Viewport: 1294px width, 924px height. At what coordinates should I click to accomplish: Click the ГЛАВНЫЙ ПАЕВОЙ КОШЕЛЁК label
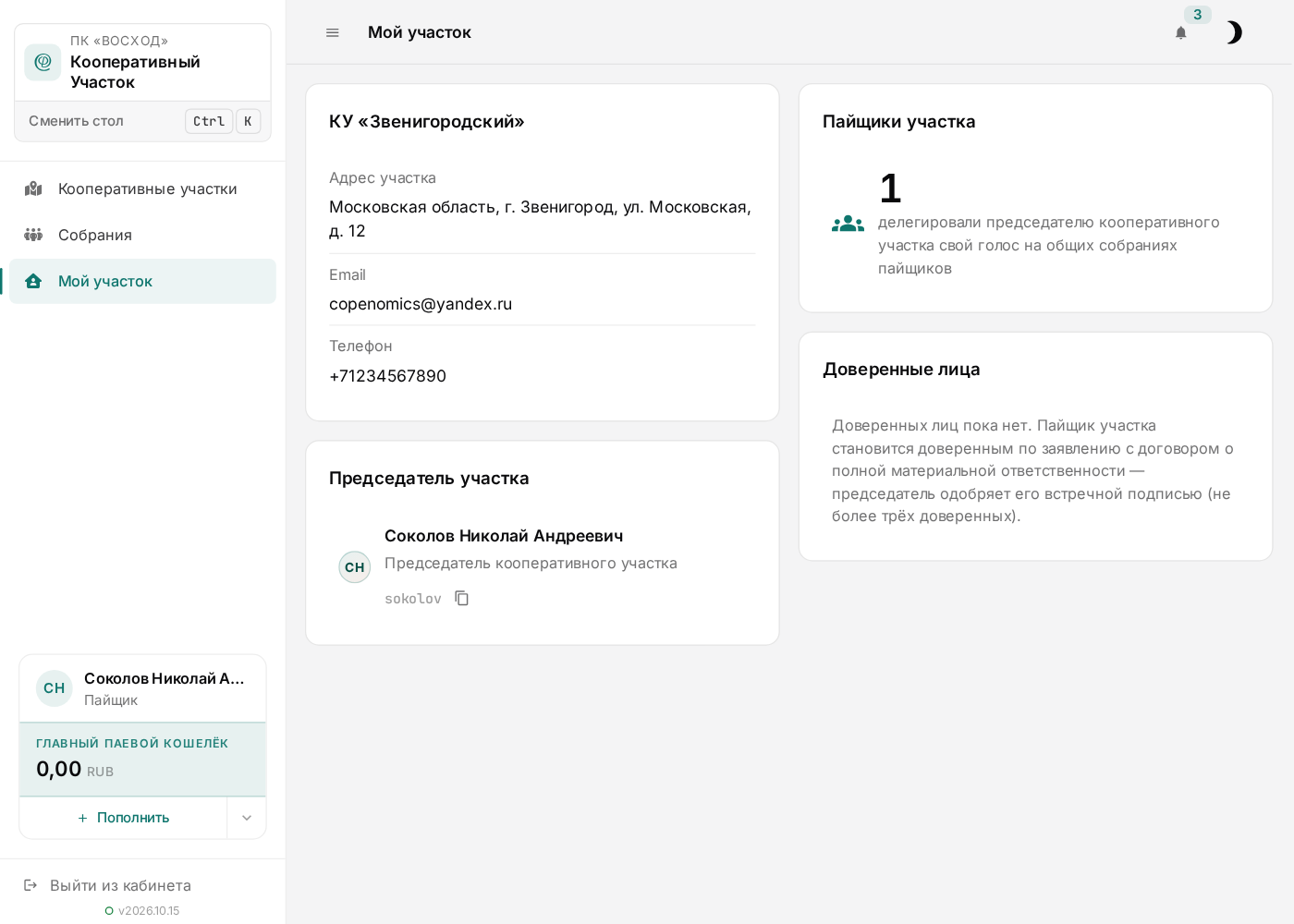click(132, 744)
